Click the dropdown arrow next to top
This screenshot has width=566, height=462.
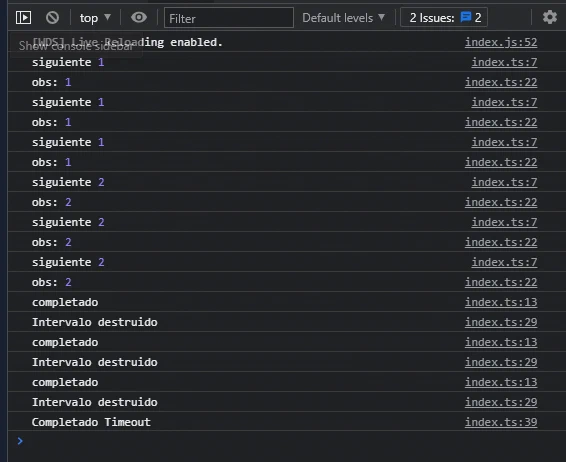pyautogui.click(x=107, y=17)
